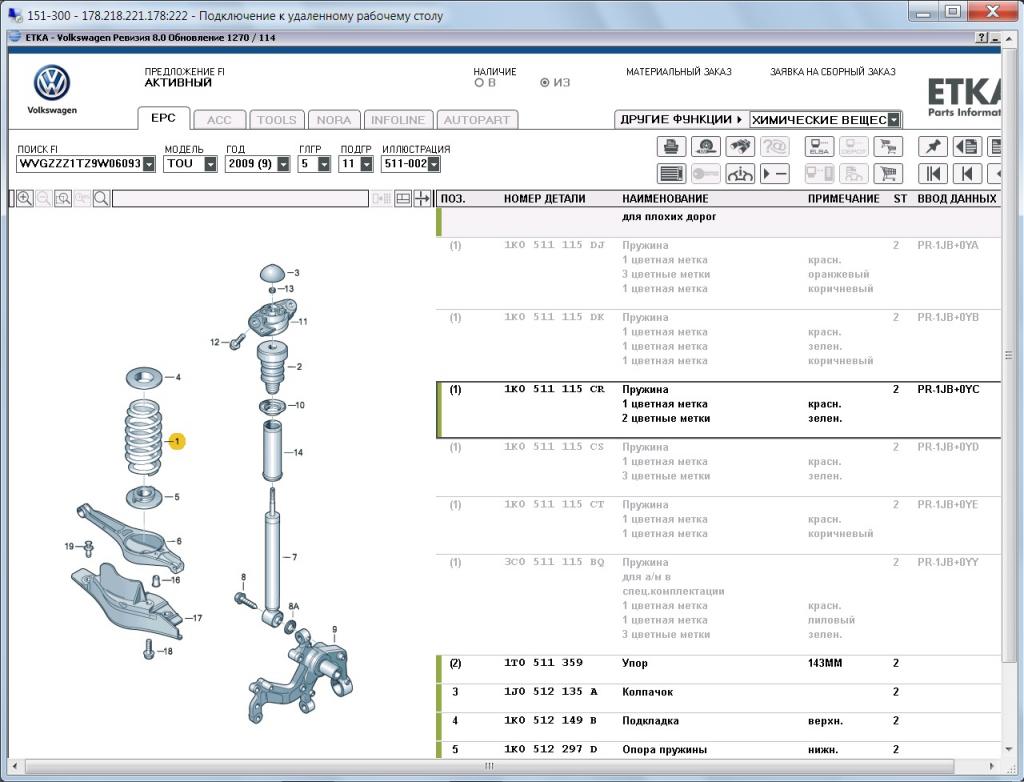Viewport: 1024px width, 782px height.
Task: Switch to the AUTOPART tab
Action: click(477, 120)
